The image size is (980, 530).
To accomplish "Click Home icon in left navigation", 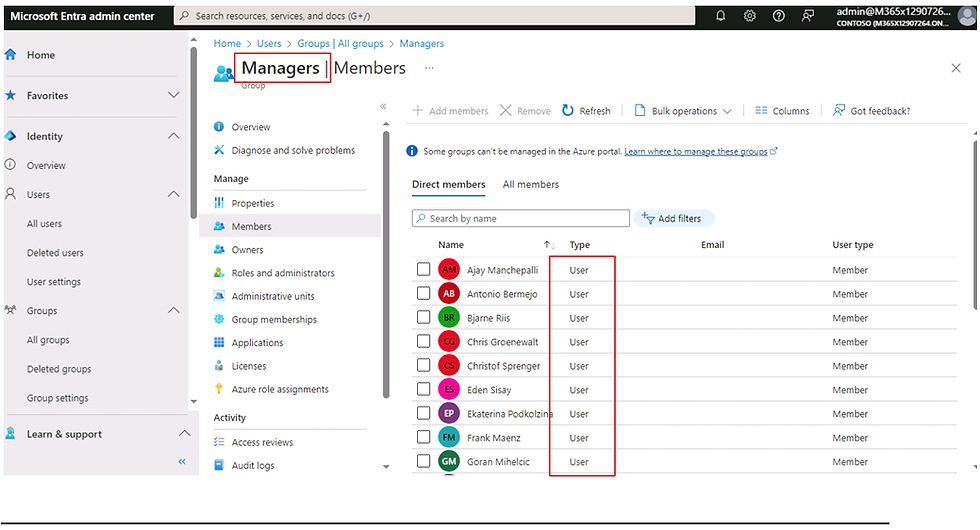I will (11, 55).
